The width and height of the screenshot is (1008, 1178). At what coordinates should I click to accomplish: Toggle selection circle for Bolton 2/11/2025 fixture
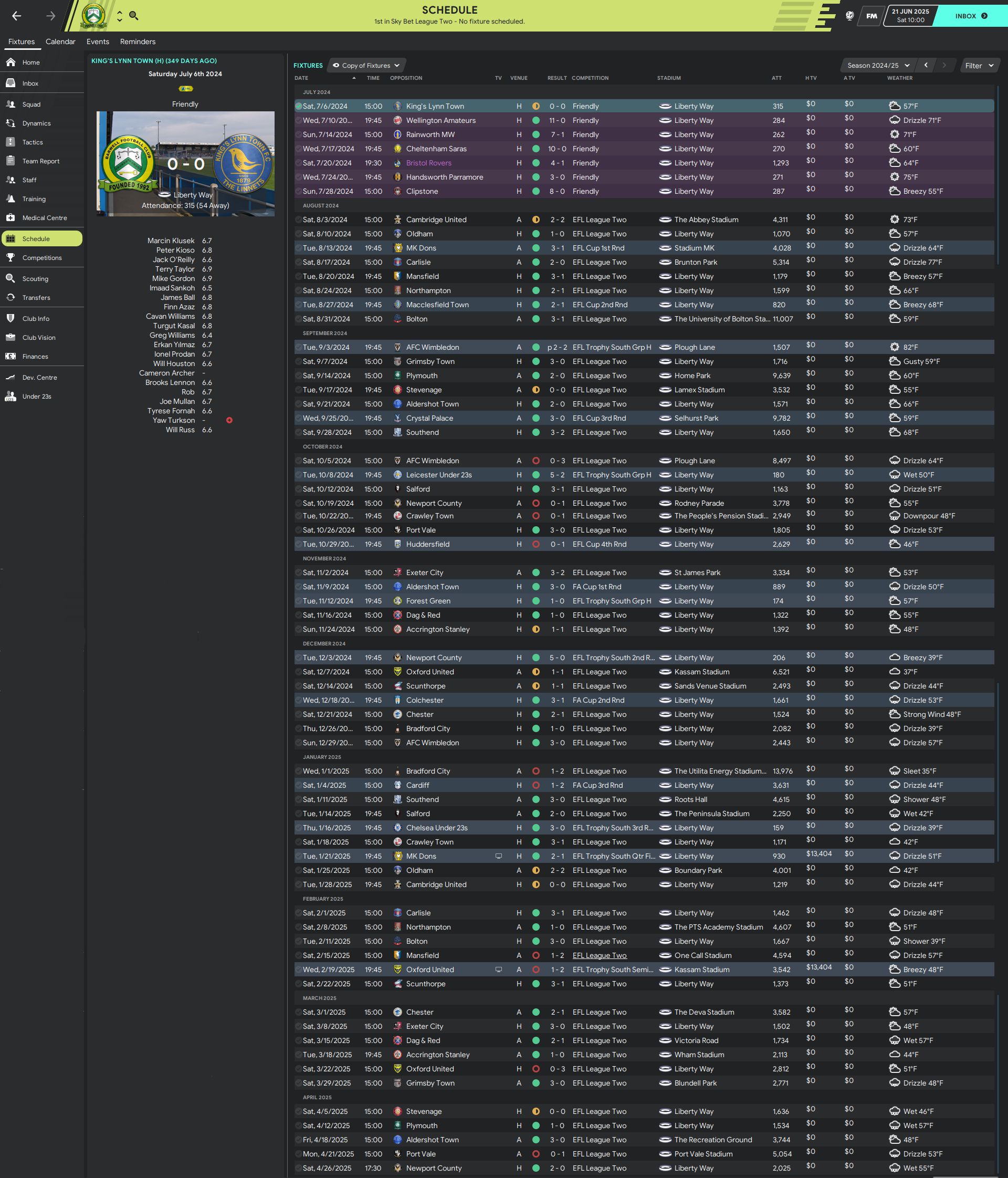tap(298, 941)
